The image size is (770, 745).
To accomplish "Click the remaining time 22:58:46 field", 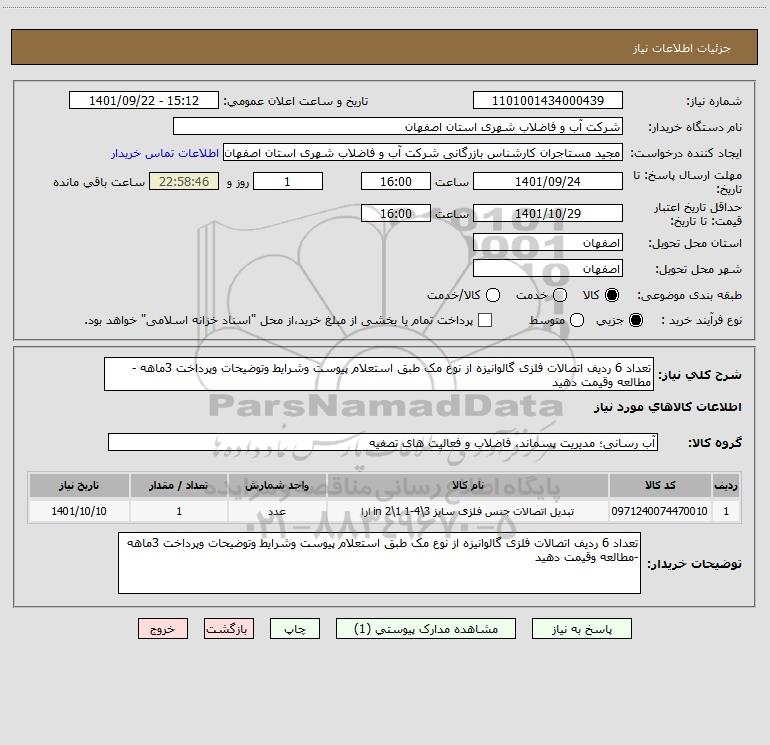I will pos(184,181).
